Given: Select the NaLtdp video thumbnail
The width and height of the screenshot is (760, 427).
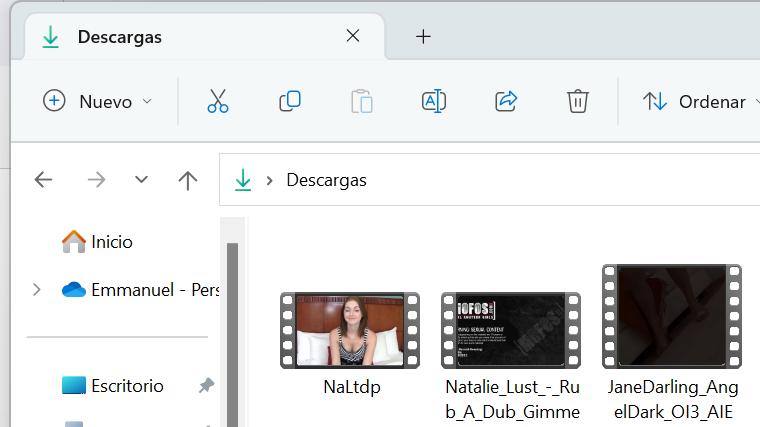Looking at the screenshot, I should [x=350, y=331].
